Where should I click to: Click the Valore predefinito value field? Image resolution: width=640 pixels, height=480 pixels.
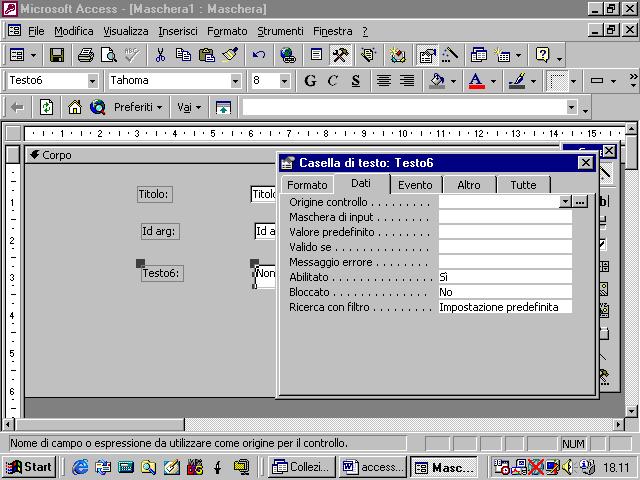coord(505,232)
